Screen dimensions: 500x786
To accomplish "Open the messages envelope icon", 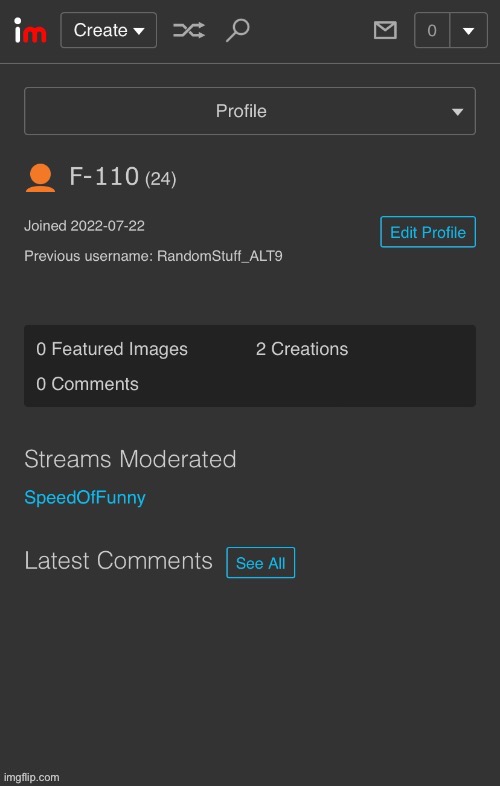I will tap(385, 31).
